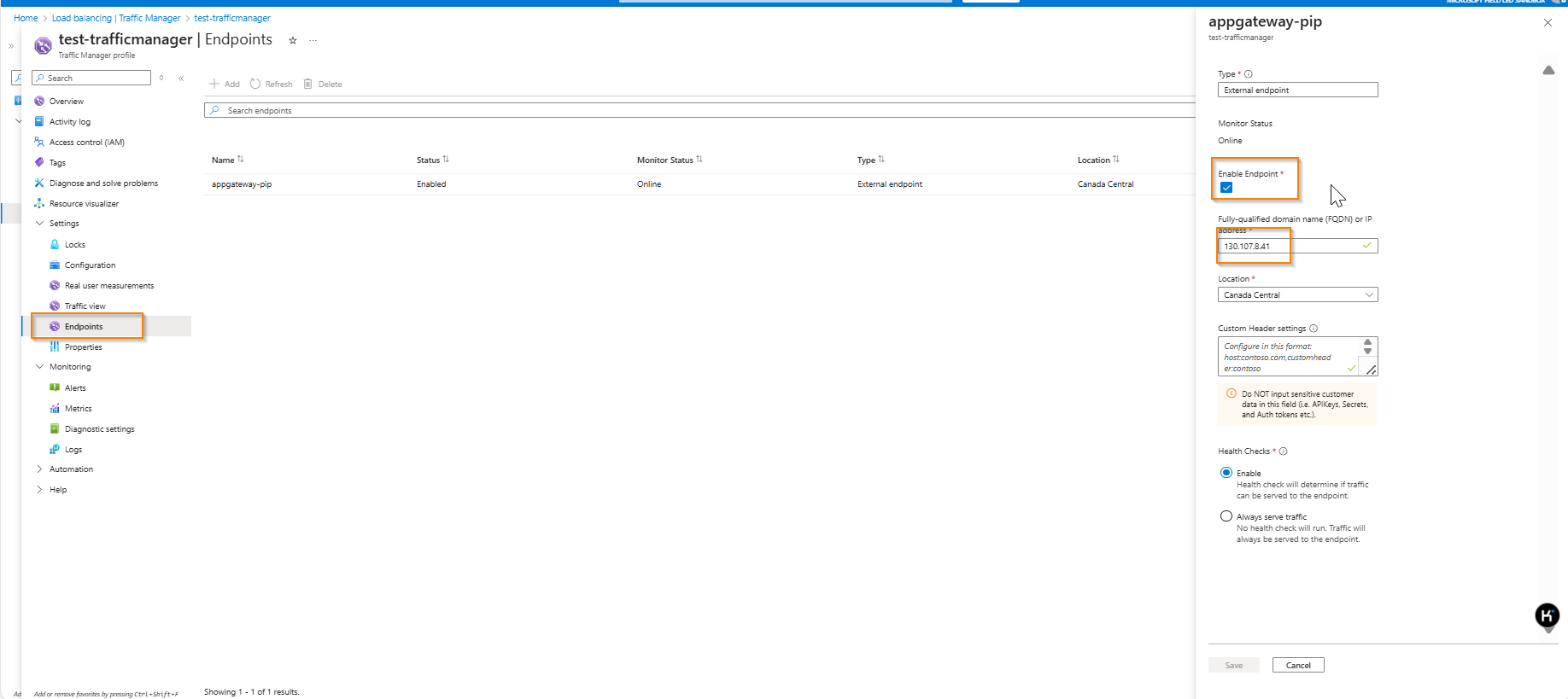Click the Delete trash icon
Screen dimensions: 1568x699
point(308,84)
